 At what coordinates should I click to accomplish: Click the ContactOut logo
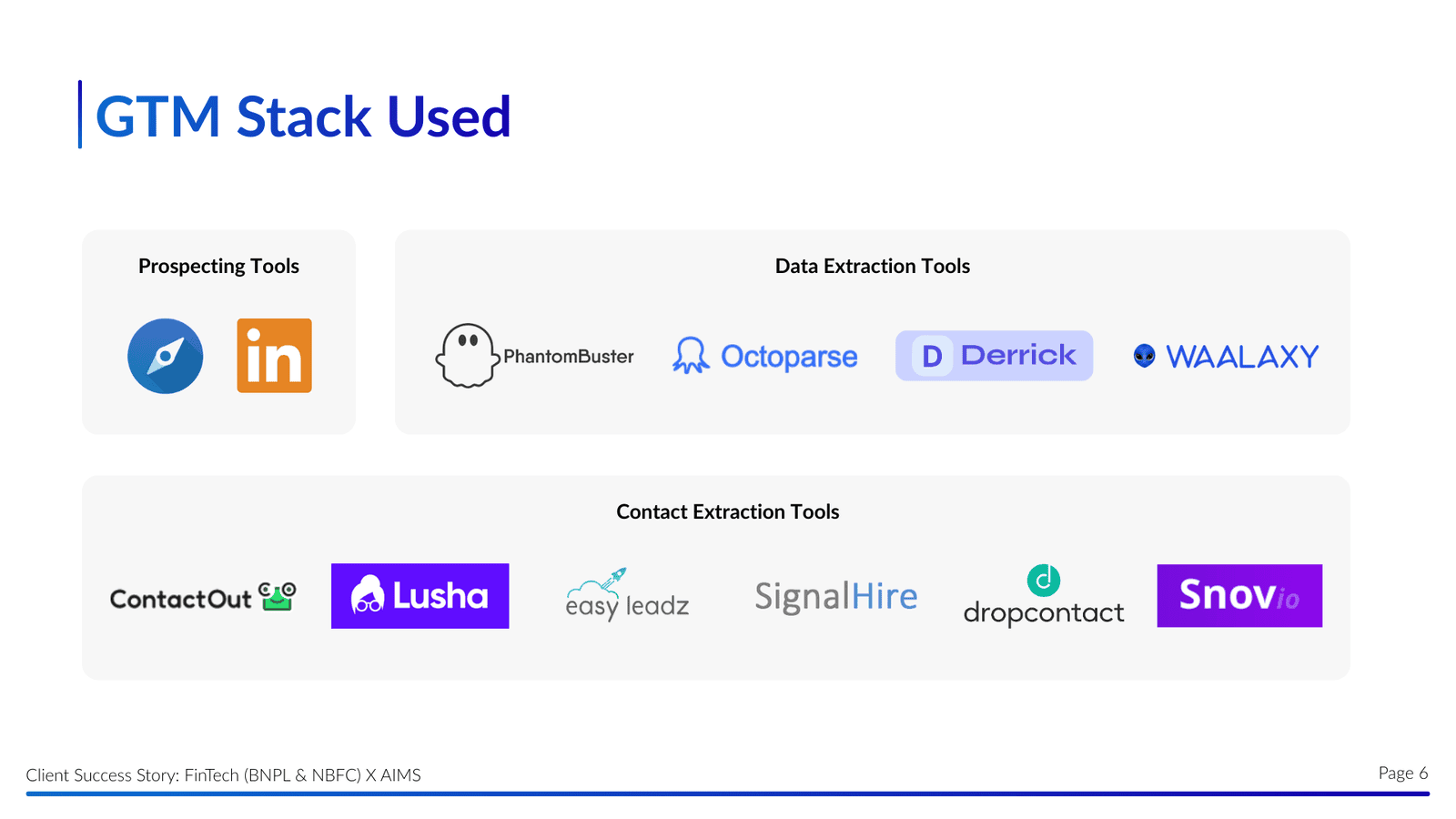coord(202,597)
